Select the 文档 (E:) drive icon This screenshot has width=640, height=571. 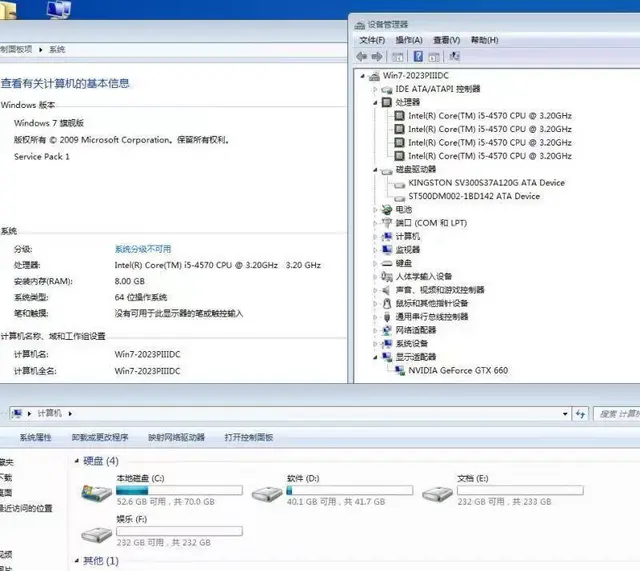coord(437,494)
